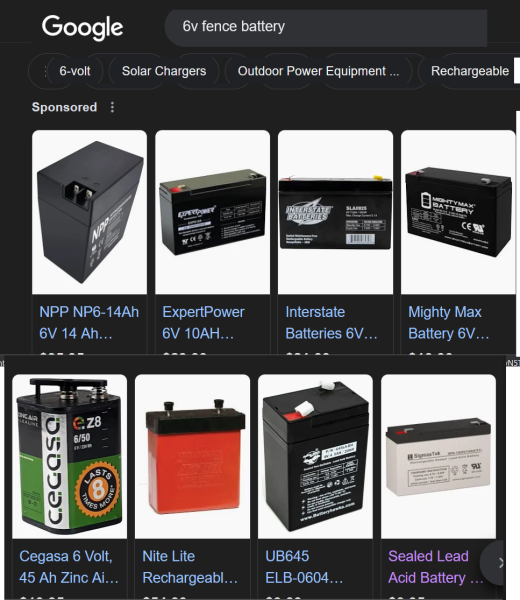
Task: Open the 'UB645 ELB-0604' link
Action: pyautogui.click(x=304, y=567)
